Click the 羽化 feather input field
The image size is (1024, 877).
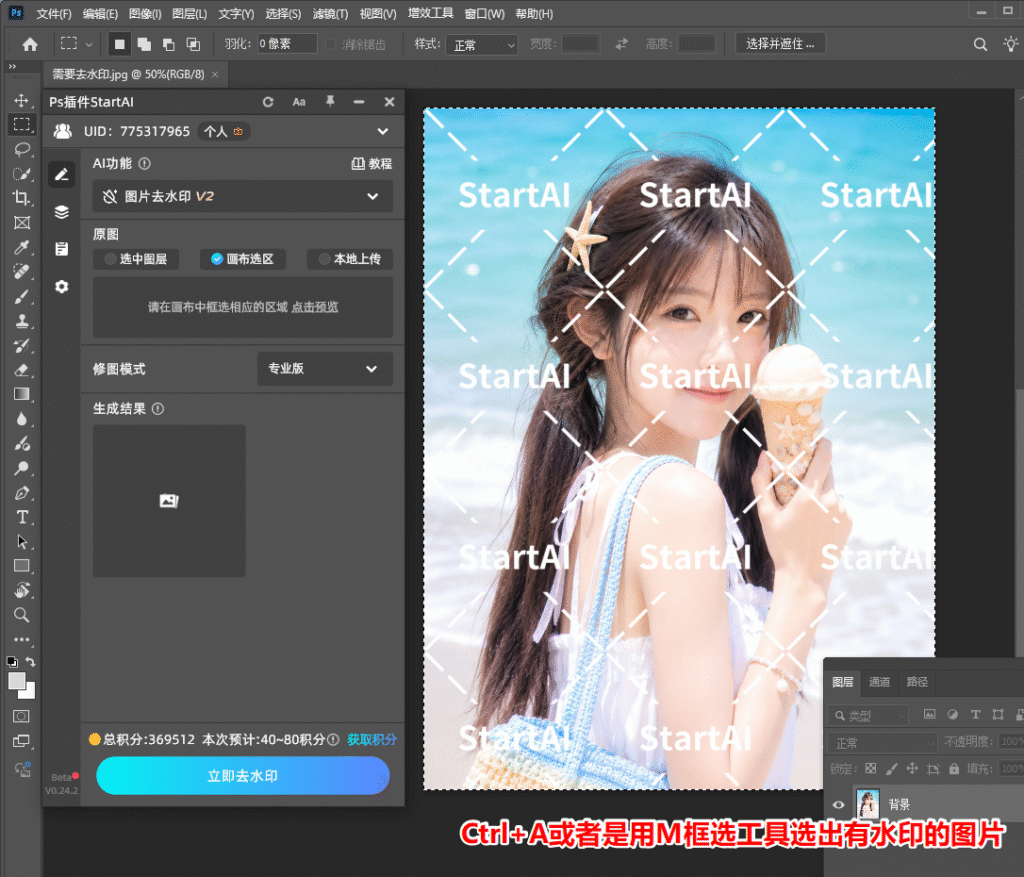287,44
